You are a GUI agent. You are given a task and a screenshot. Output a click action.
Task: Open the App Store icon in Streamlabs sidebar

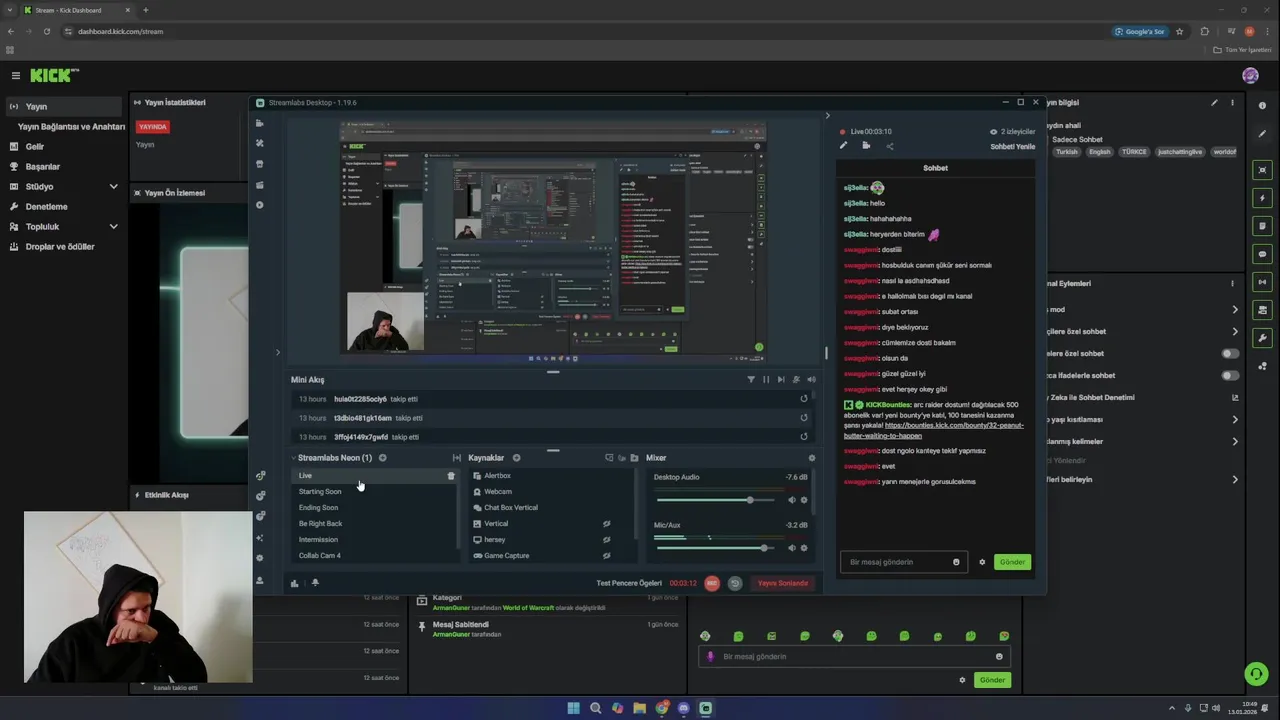(260, 164)
